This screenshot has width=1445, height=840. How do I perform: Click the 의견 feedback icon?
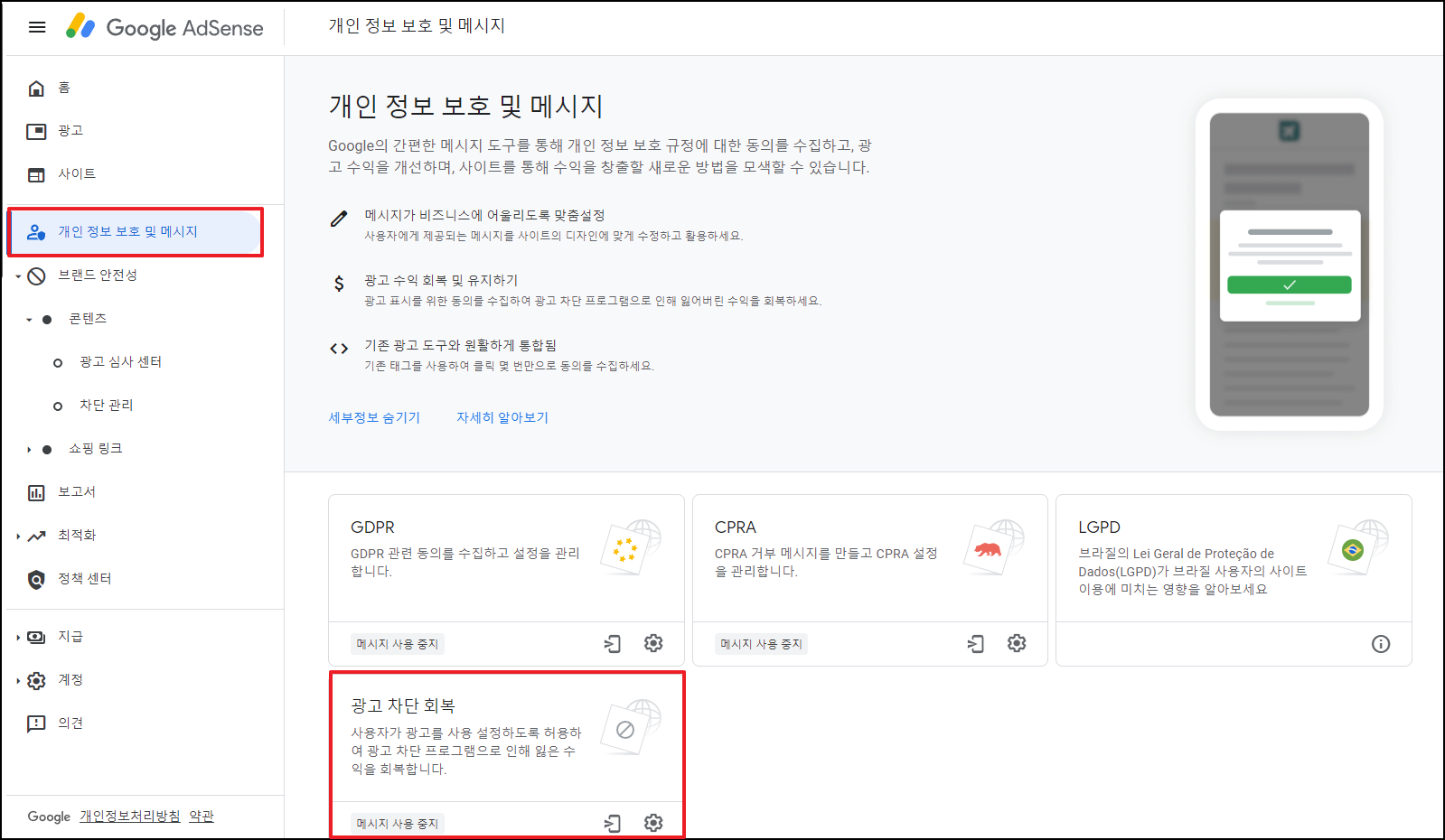(36, 724)
